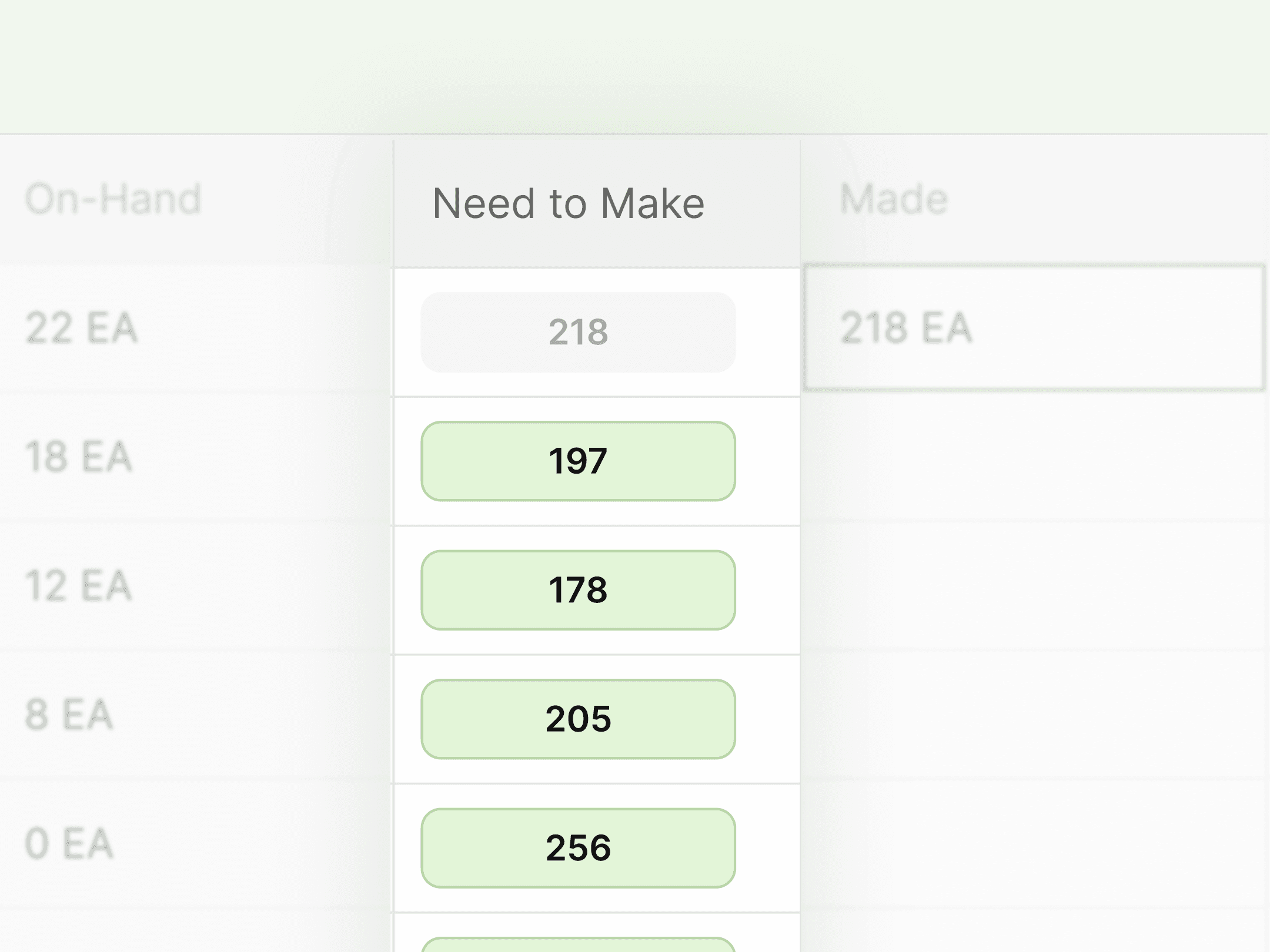Screen dimensions: 1270x952
Task: Select the greyed-out 218 Need to Make field
Action: tap(577, 332)
